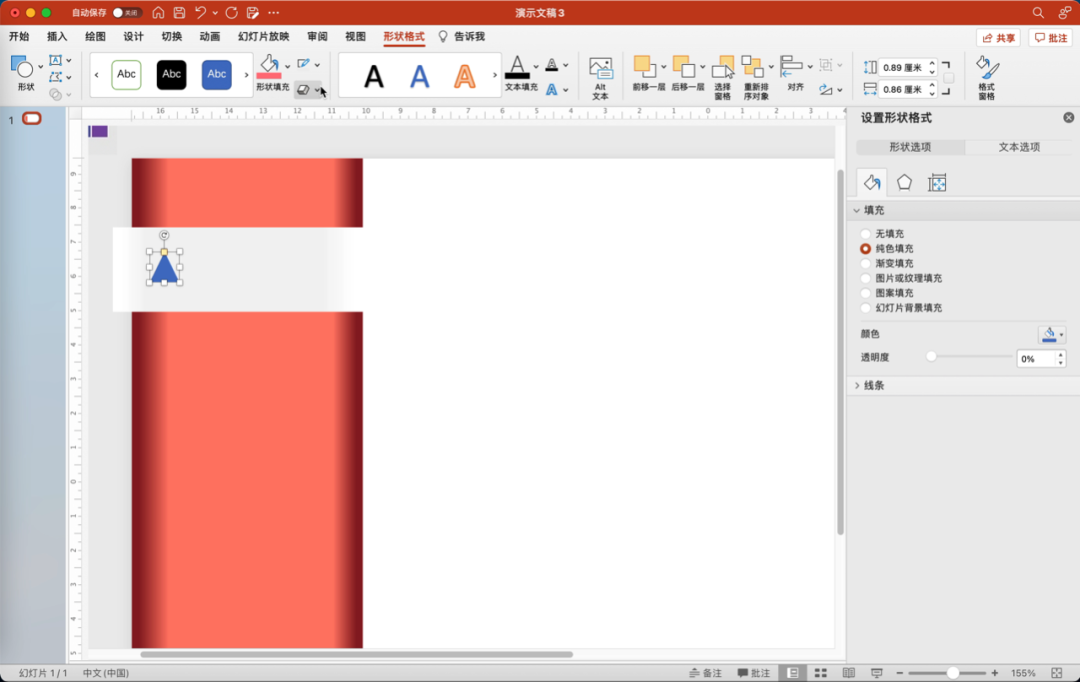Viewport: 1080px width, 682px height.
Task: Open the size and properties panel icon
Action: coord(937,183)
